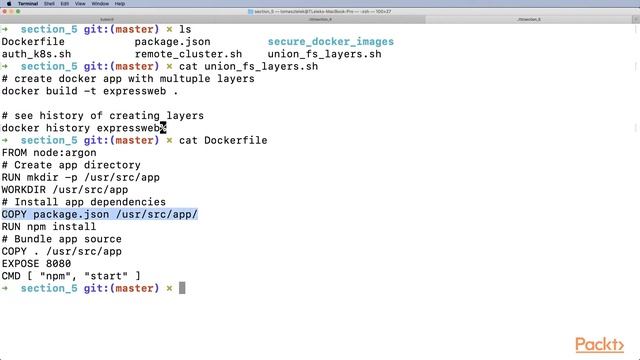Click '# Create app directory' comment
This screenshot has width=640, height=360.
pos(71,165)
